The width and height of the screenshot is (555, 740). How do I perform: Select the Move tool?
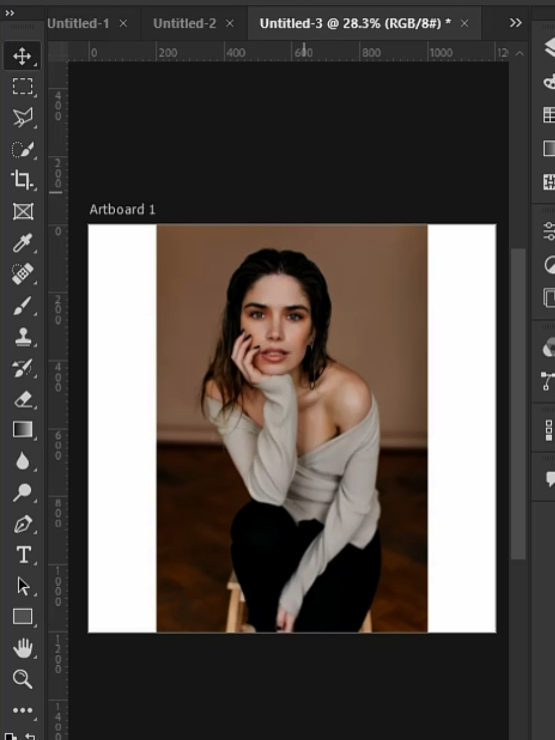click(22, 56)
